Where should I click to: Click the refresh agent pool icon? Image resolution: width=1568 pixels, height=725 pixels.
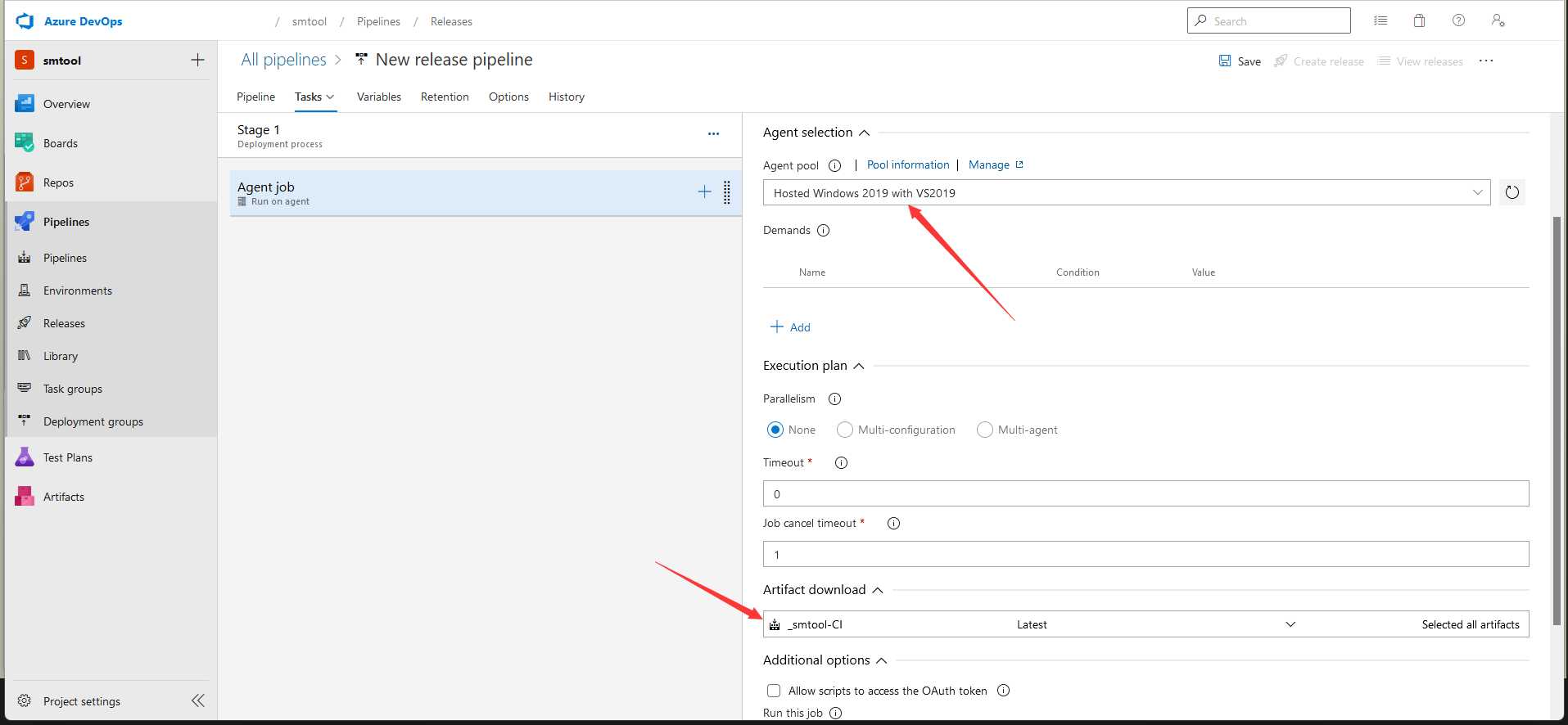click(x=1512, y=192)
